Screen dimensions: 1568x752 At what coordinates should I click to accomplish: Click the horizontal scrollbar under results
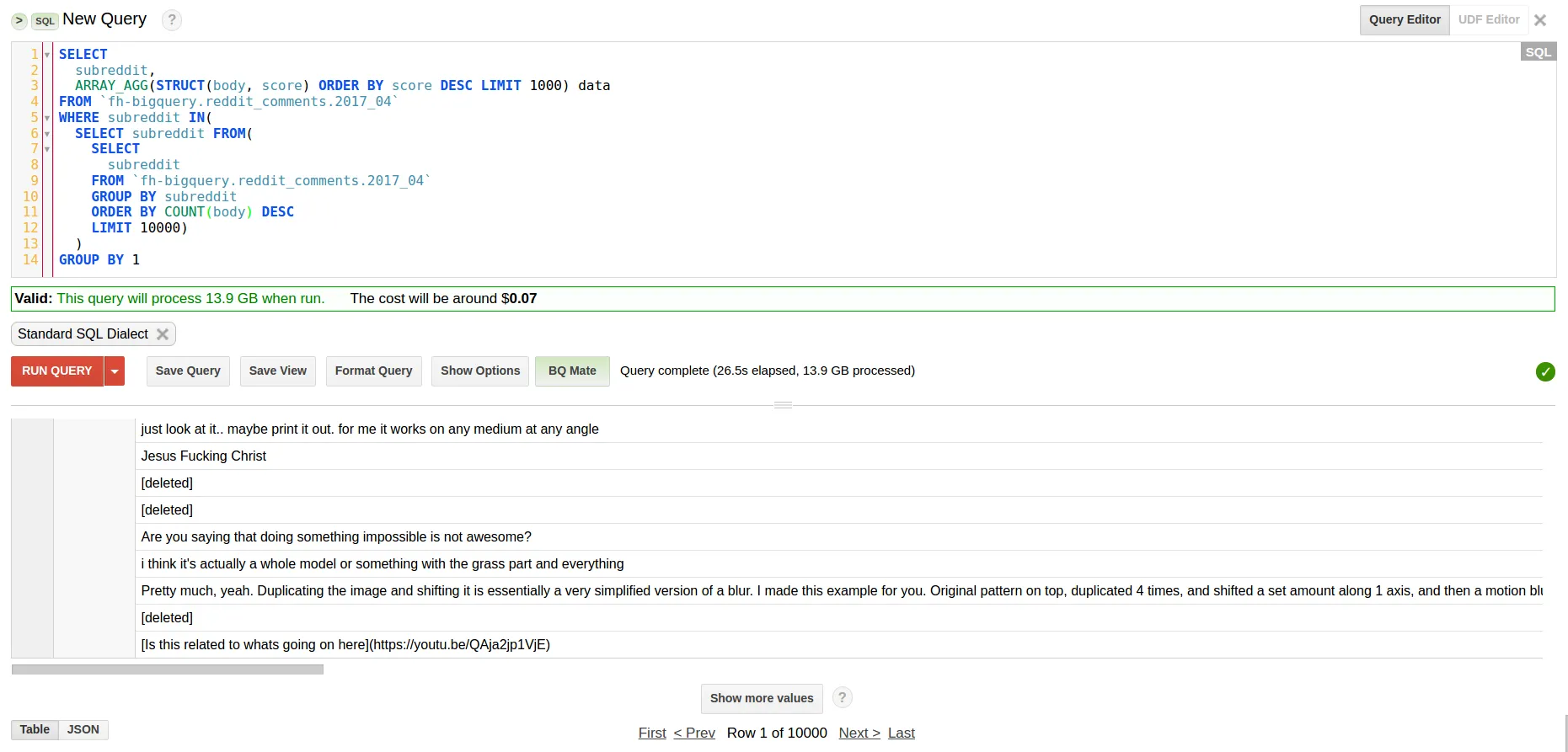coord(168,669)
